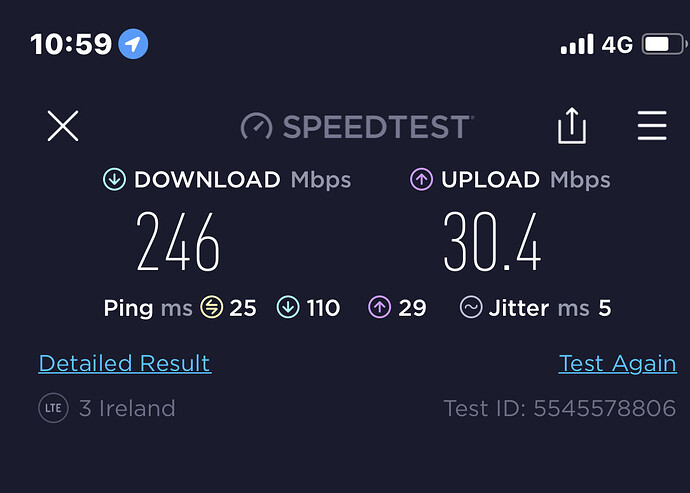Tap the 246 download speed value
This screenshot has width=690, height=493.
pos(178,243)
